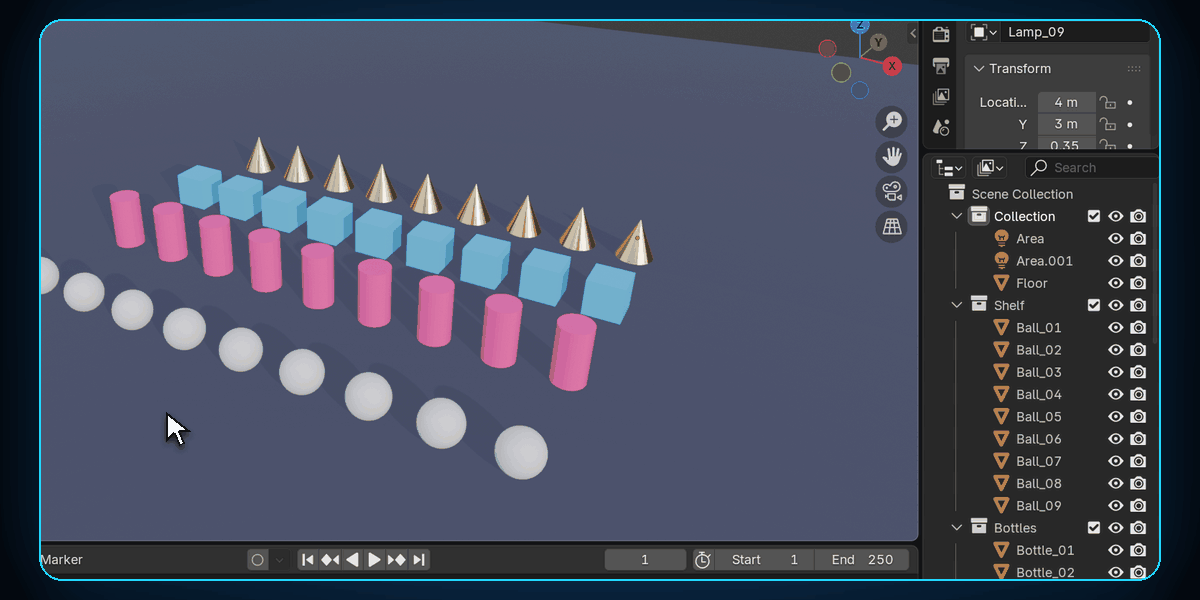Viewport: 1200px width, 600px height.
Task: Open the Render properties tab
Action: click(941, 35)
